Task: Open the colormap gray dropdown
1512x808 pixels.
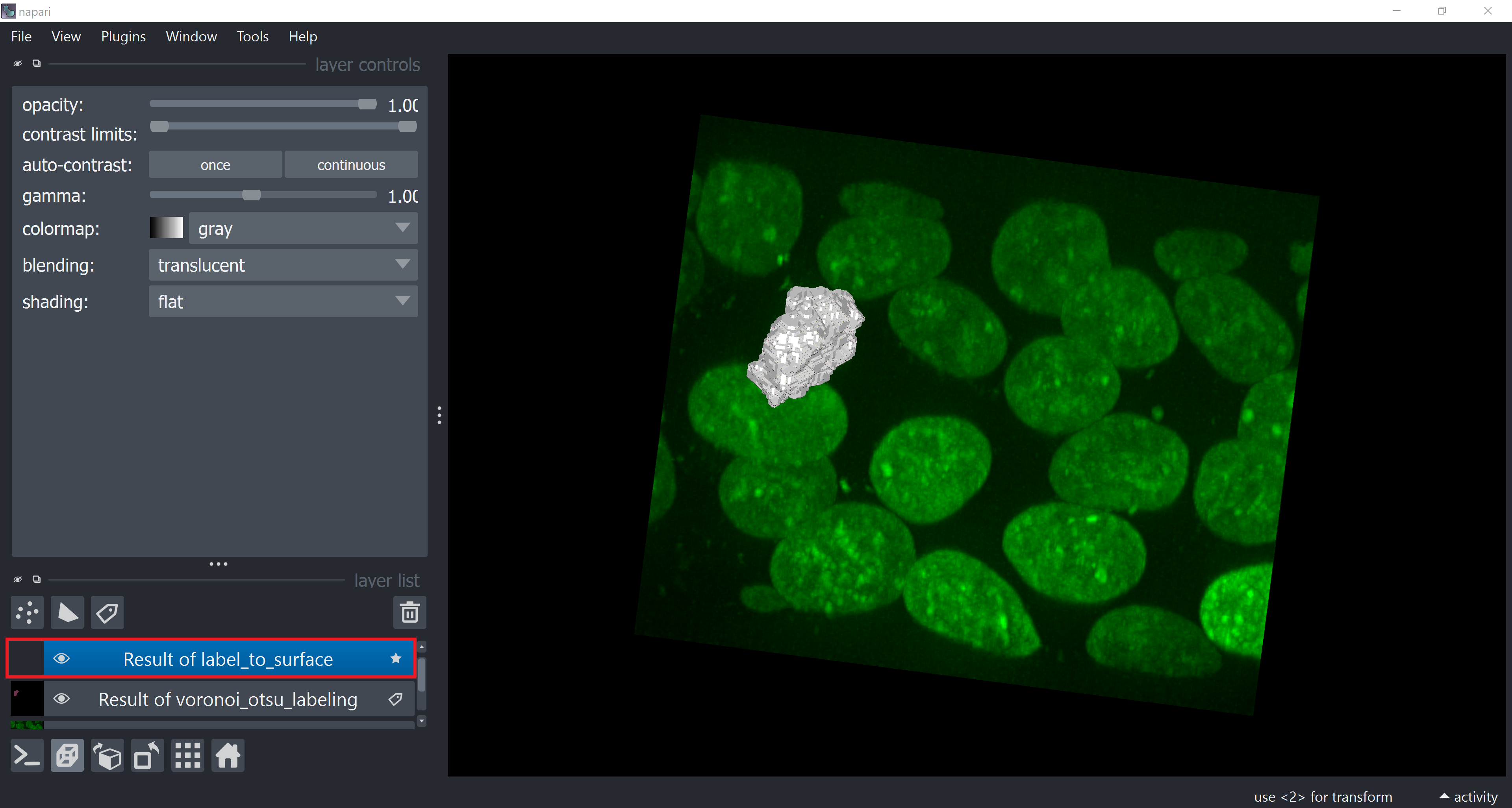Action: pos(304,228)
